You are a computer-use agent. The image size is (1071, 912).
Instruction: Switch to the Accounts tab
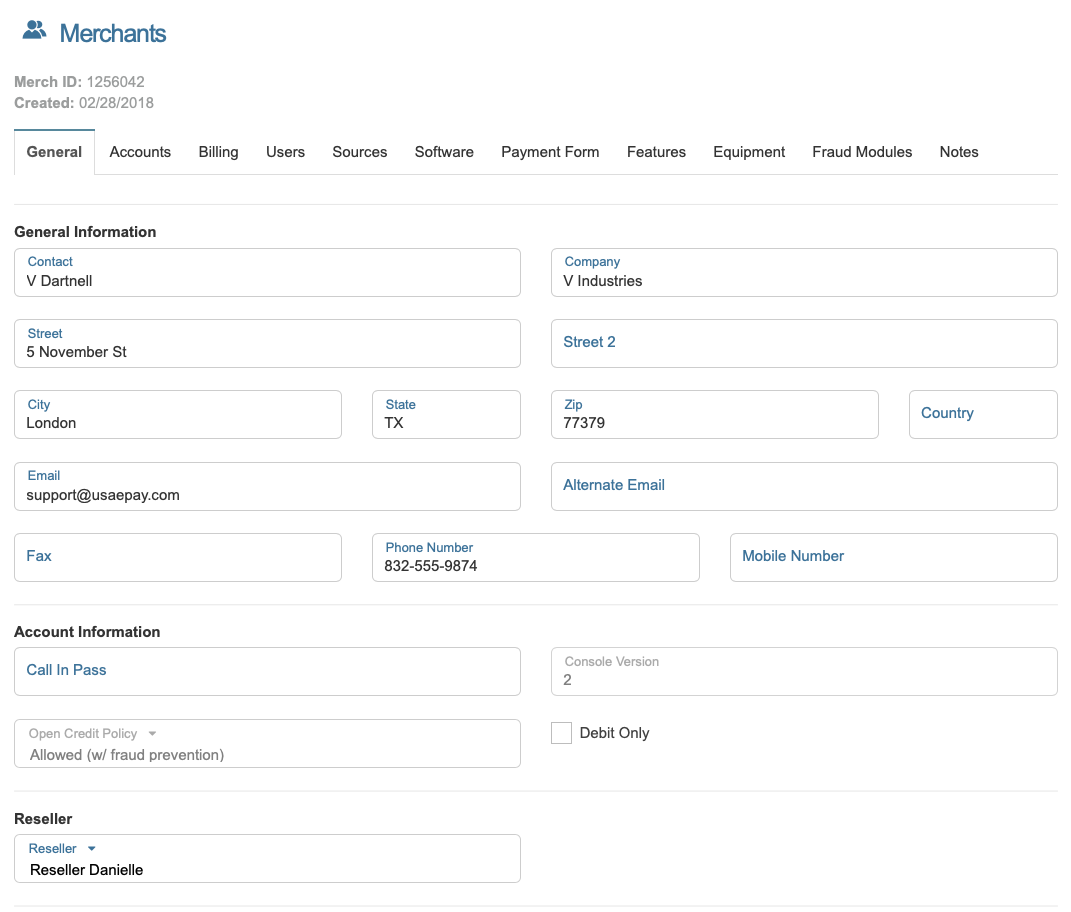pos(140,152)
